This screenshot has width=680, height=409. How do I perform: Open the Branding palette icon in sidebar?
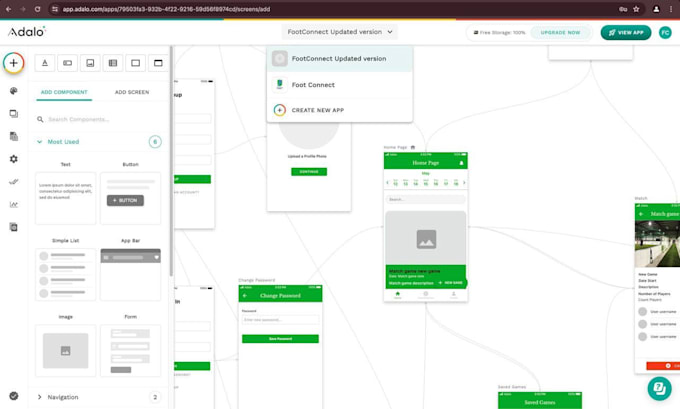pos(13,91)
